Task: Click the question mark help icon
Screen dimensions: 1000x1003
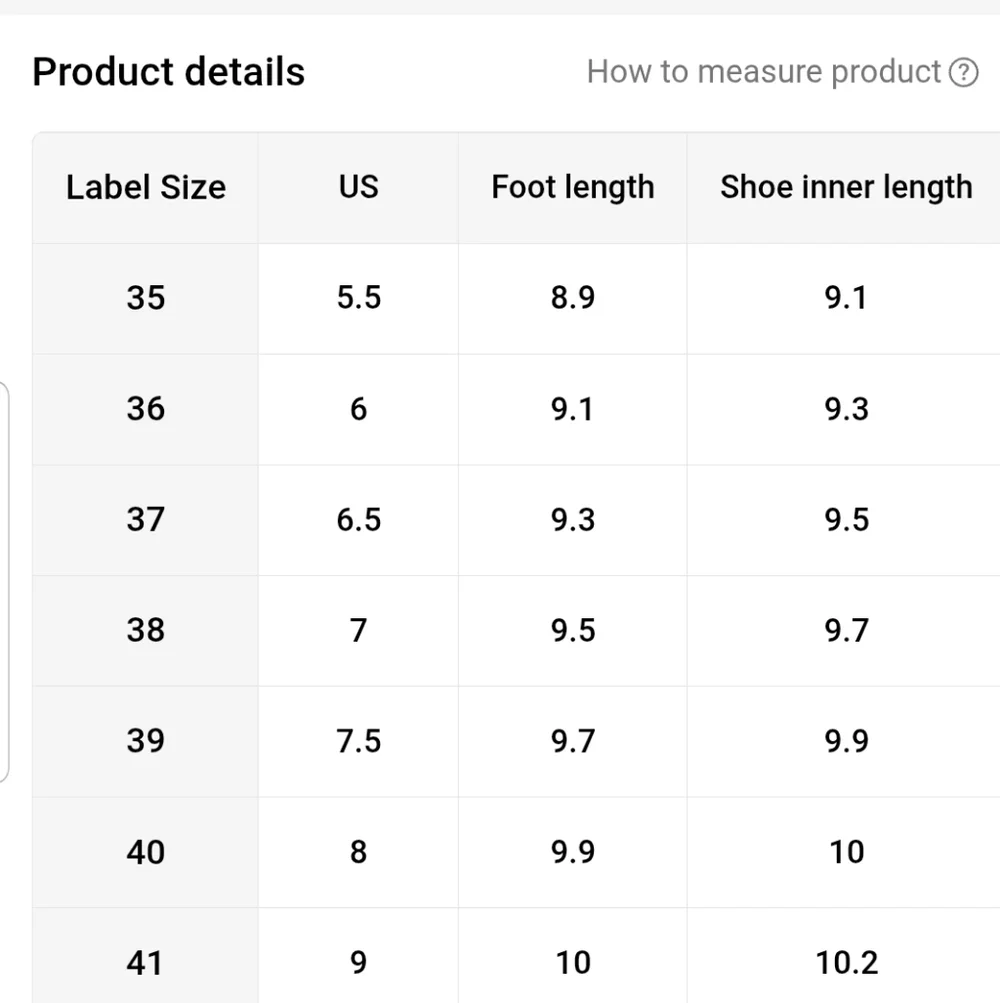Action: point(963,71)
